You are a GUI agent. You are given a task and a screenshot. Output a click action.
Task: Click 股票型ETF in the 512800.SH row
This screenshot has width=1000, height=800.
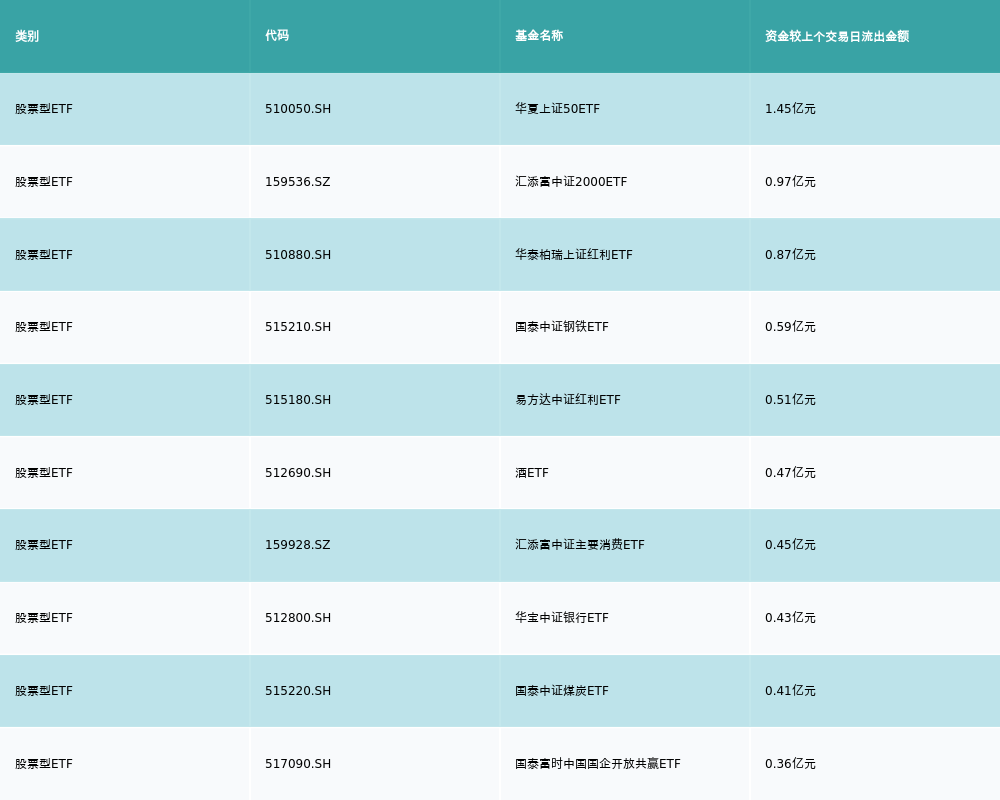(x=44, y=618)
